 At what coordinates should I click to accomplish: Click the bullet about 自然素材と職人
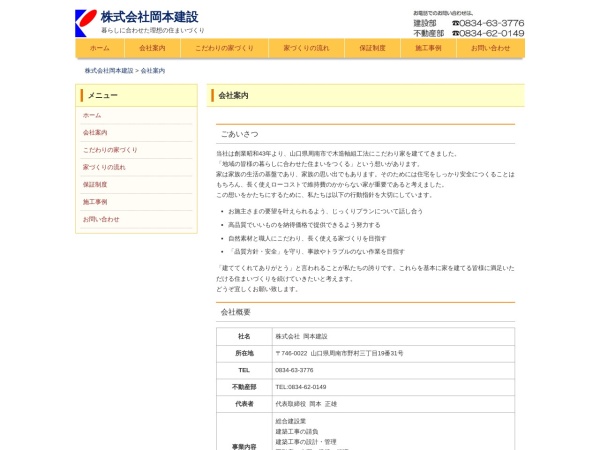point(307,239)
